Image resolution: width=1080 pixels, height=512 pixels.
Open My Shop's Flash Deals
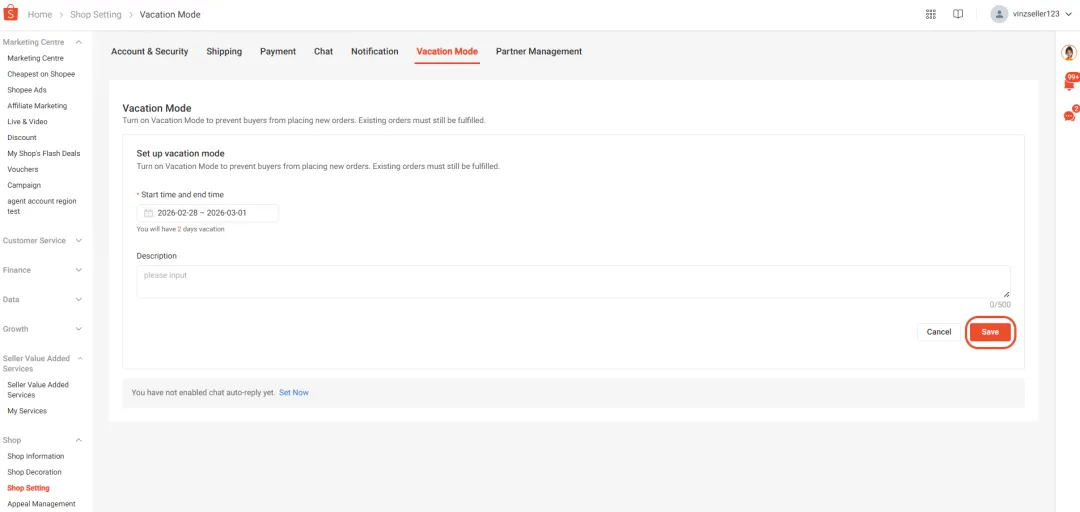coord(44,154)
